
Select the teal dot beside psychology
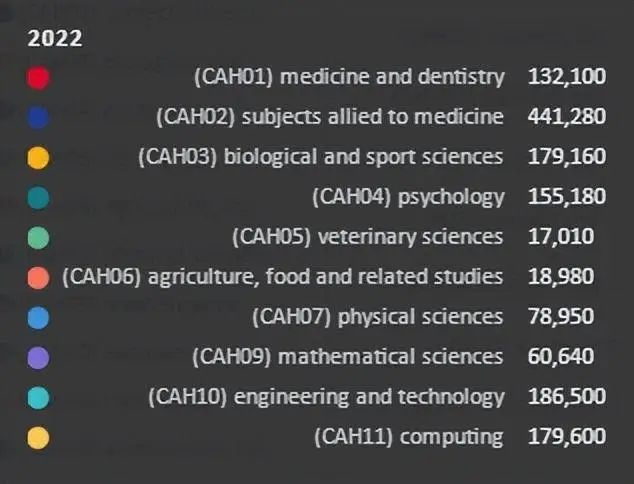[38, 198]
